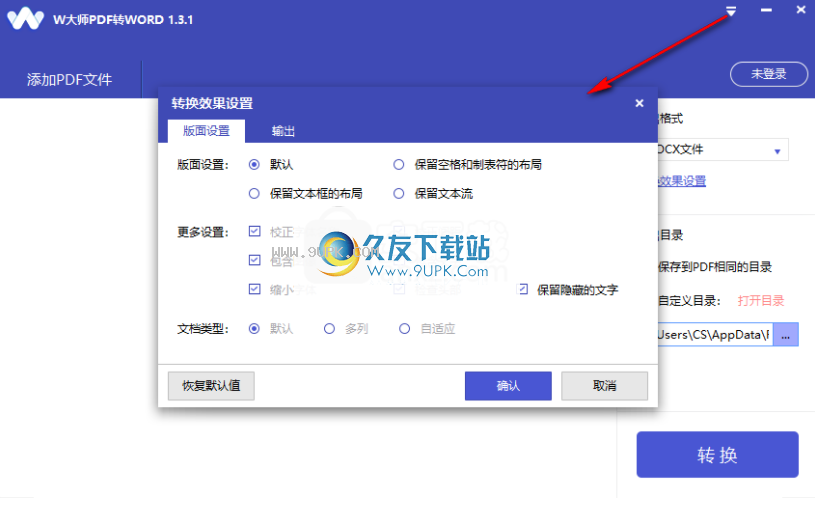Click the 未登录 login button
Screen dimensions: 815x509
click(x=769, y=74)
